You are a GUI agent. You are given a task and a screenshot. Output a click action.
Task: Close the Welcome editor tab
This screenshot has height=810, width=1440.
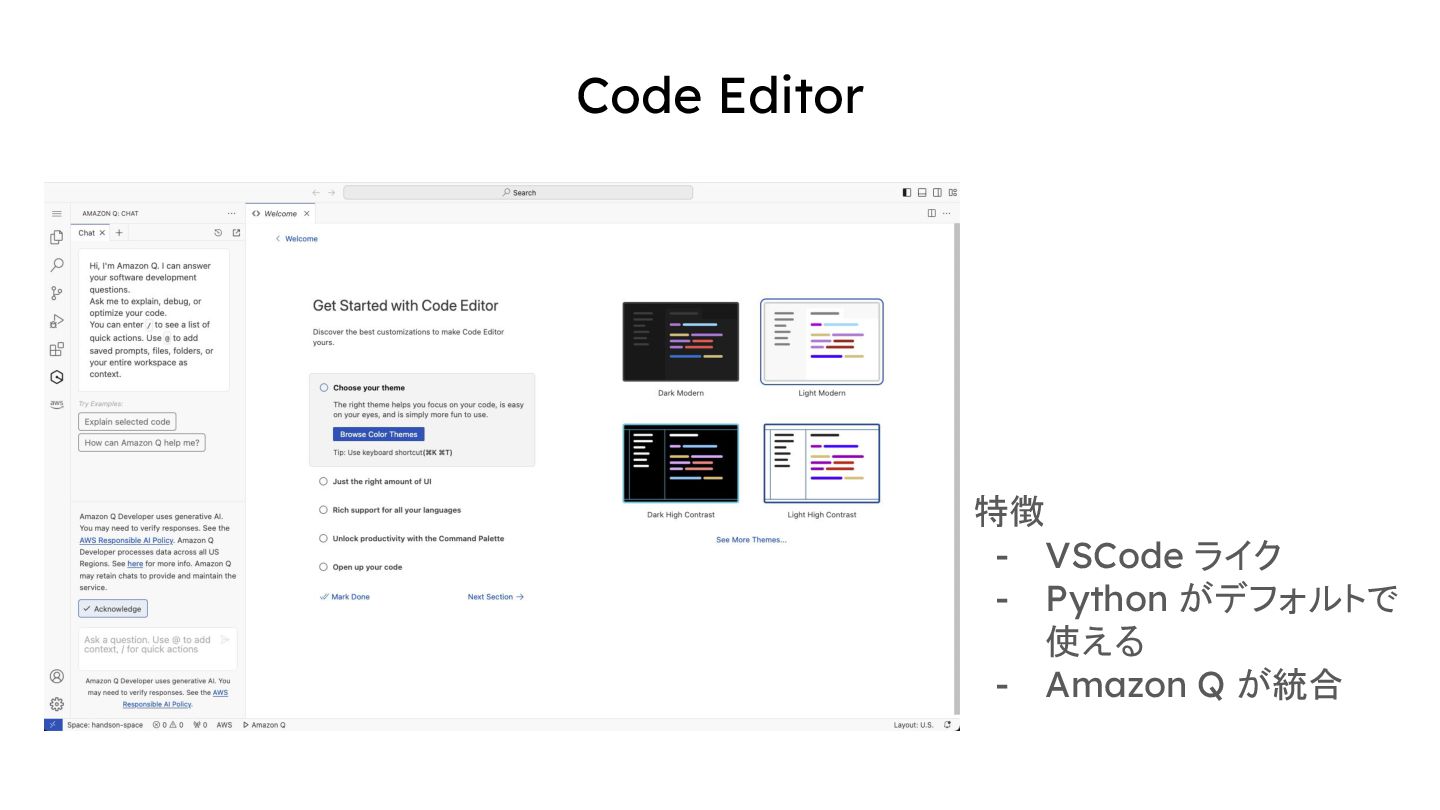[307, 213]
